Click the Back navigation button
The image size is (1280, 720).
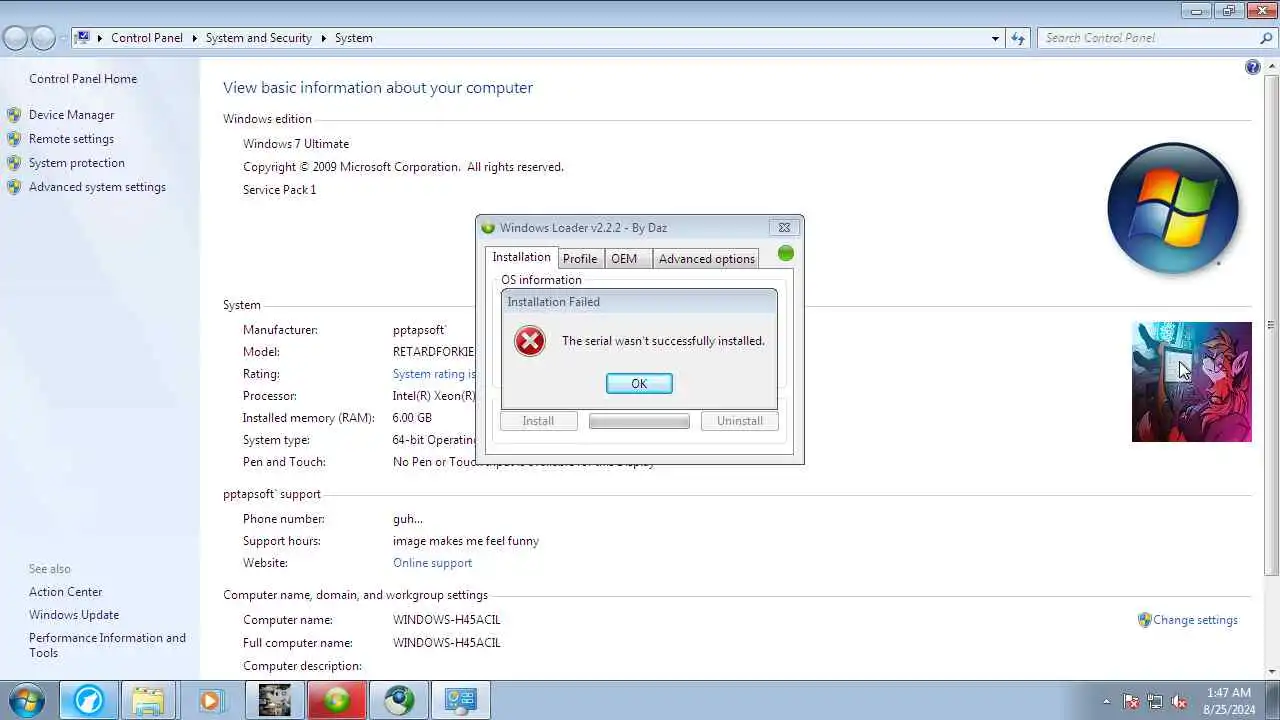(x=15, y=38)
